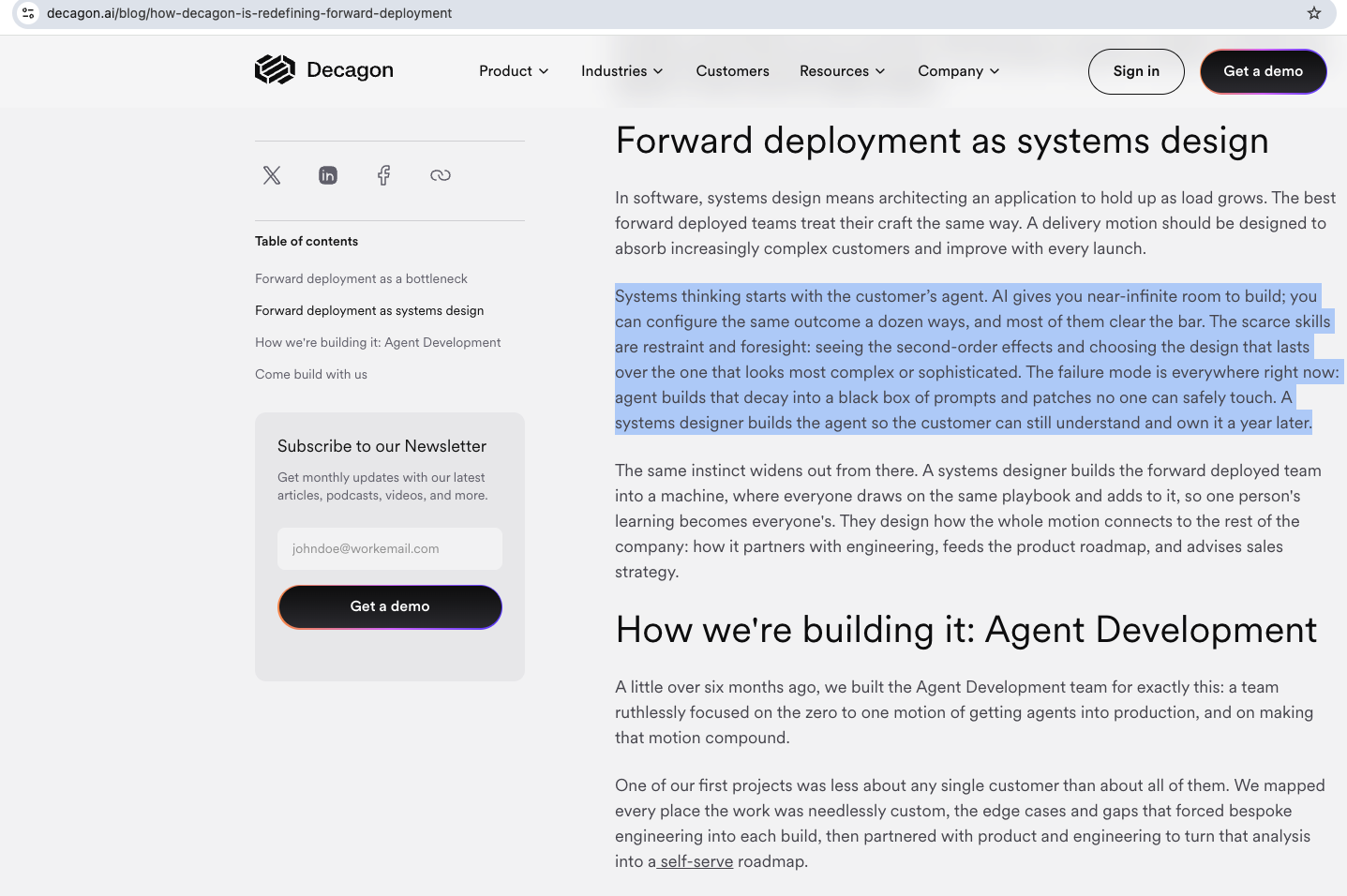Open the self-serve link
The height and width of the screenshot is (896, 1347).
coord(696,861)
